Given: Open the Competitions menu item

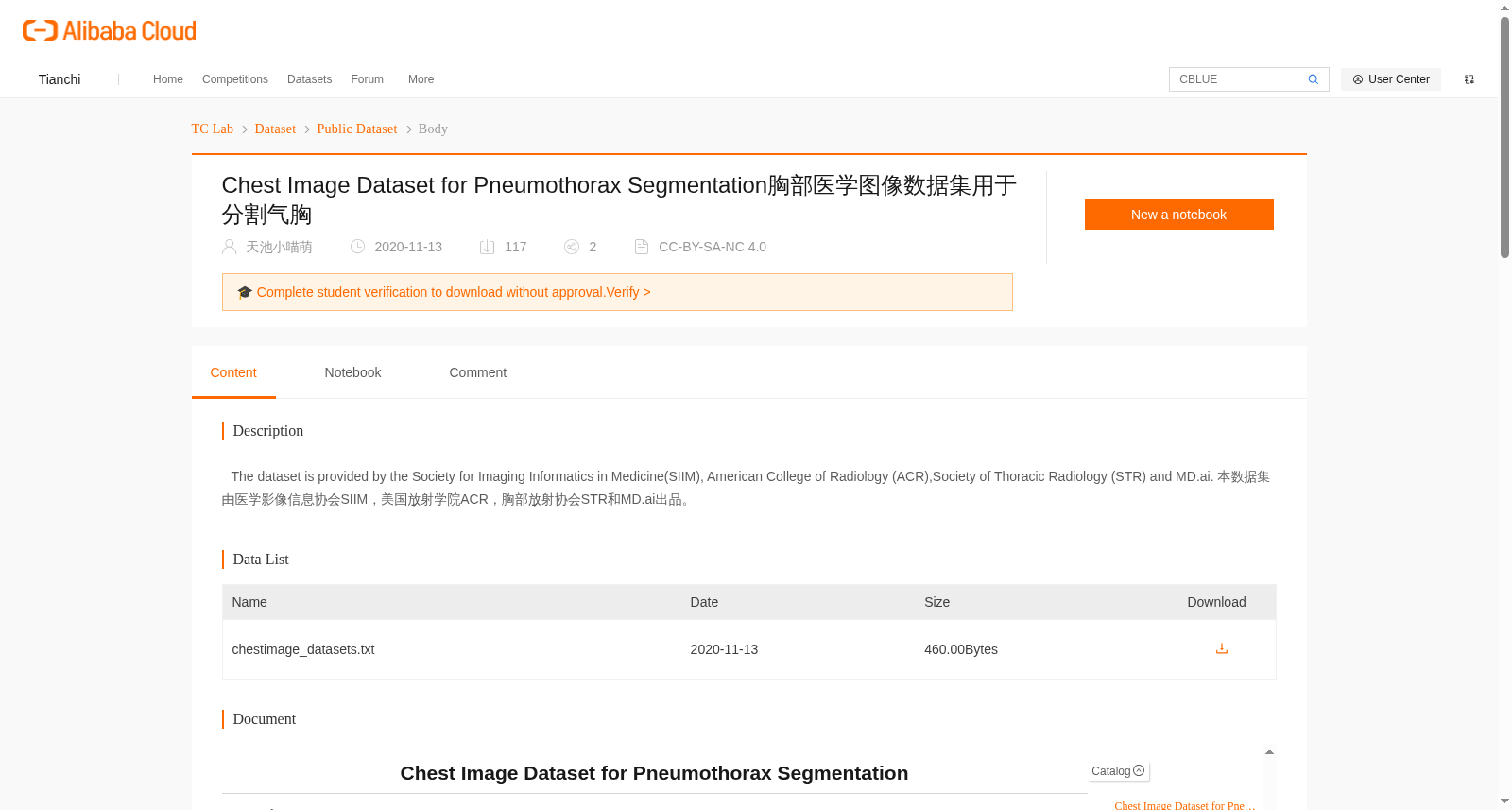Looking at the screenshot, I should 235,79.
